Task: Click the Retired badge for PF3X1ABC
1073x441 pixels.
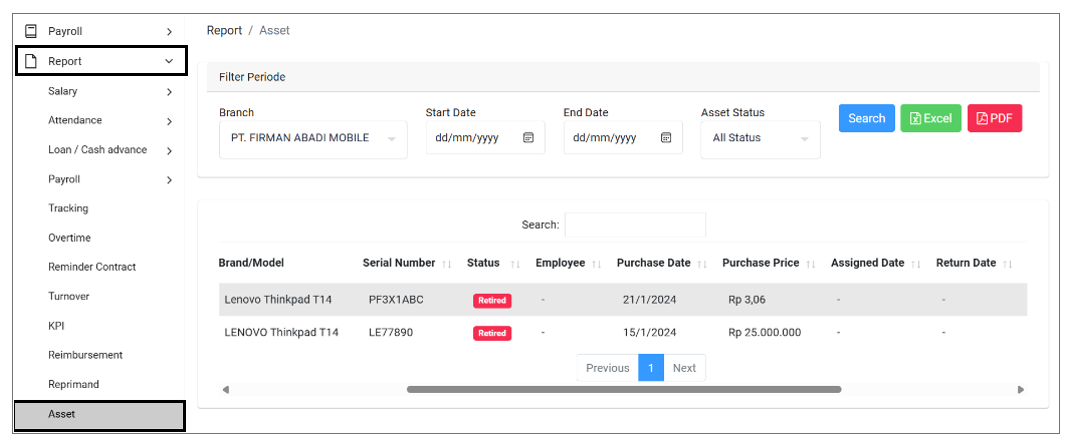Action: coord(492,300)
